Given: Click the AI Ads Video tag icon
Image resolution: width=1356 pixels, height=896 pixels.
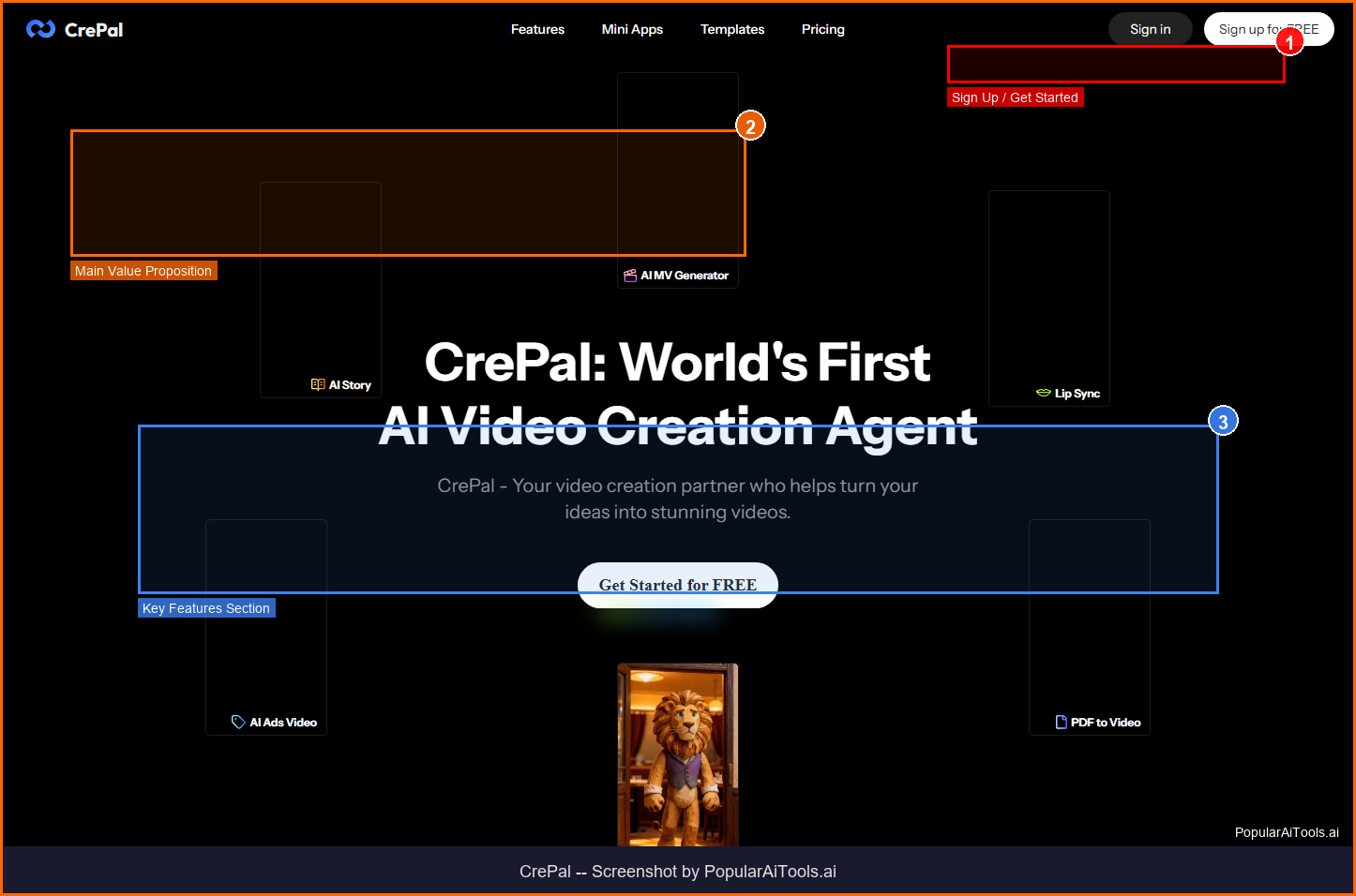Looking at the screenshot, I should click(x=238, y=723).
